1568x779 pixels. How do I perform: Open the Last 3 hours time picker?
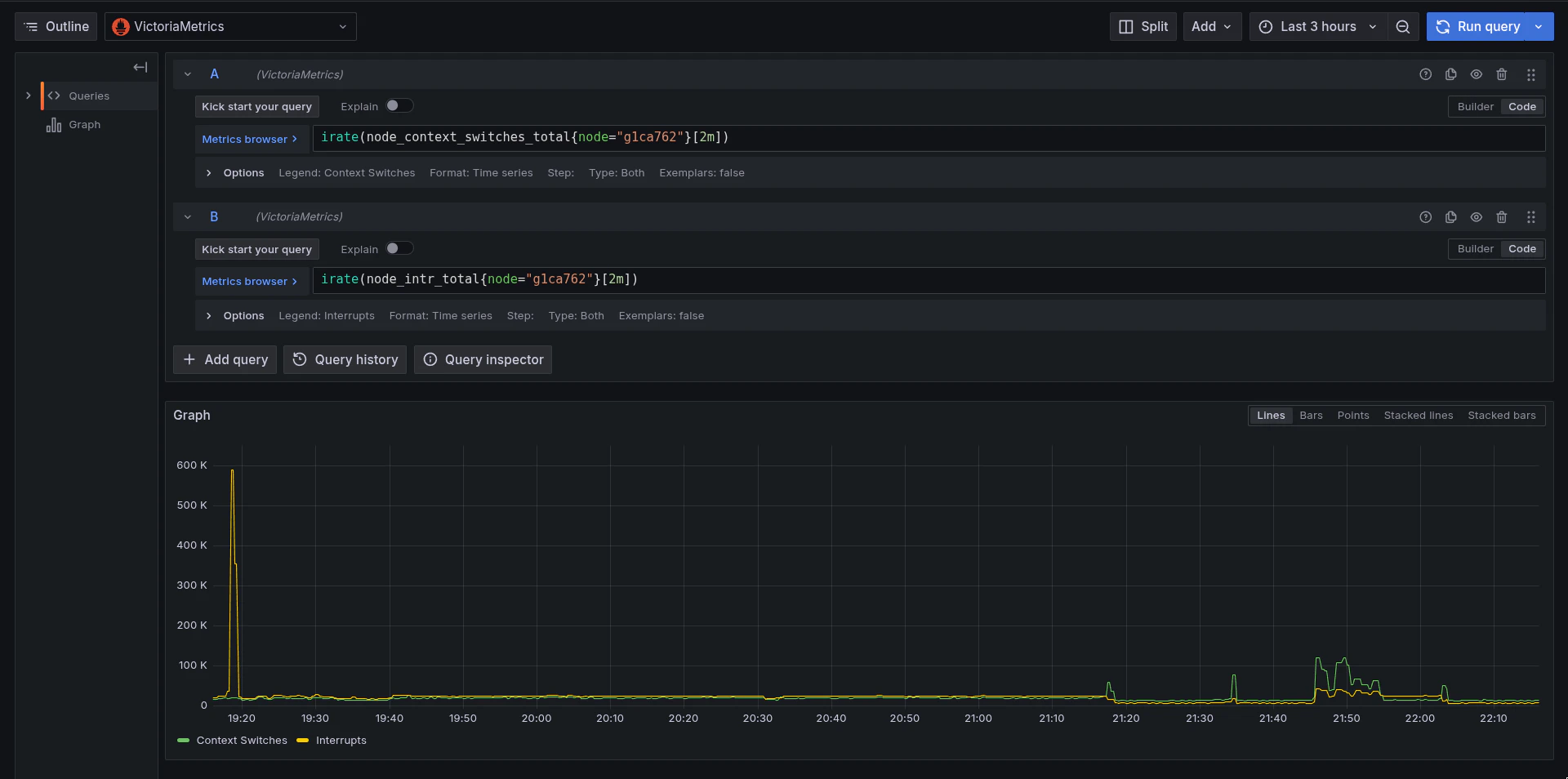point(1318,26)
